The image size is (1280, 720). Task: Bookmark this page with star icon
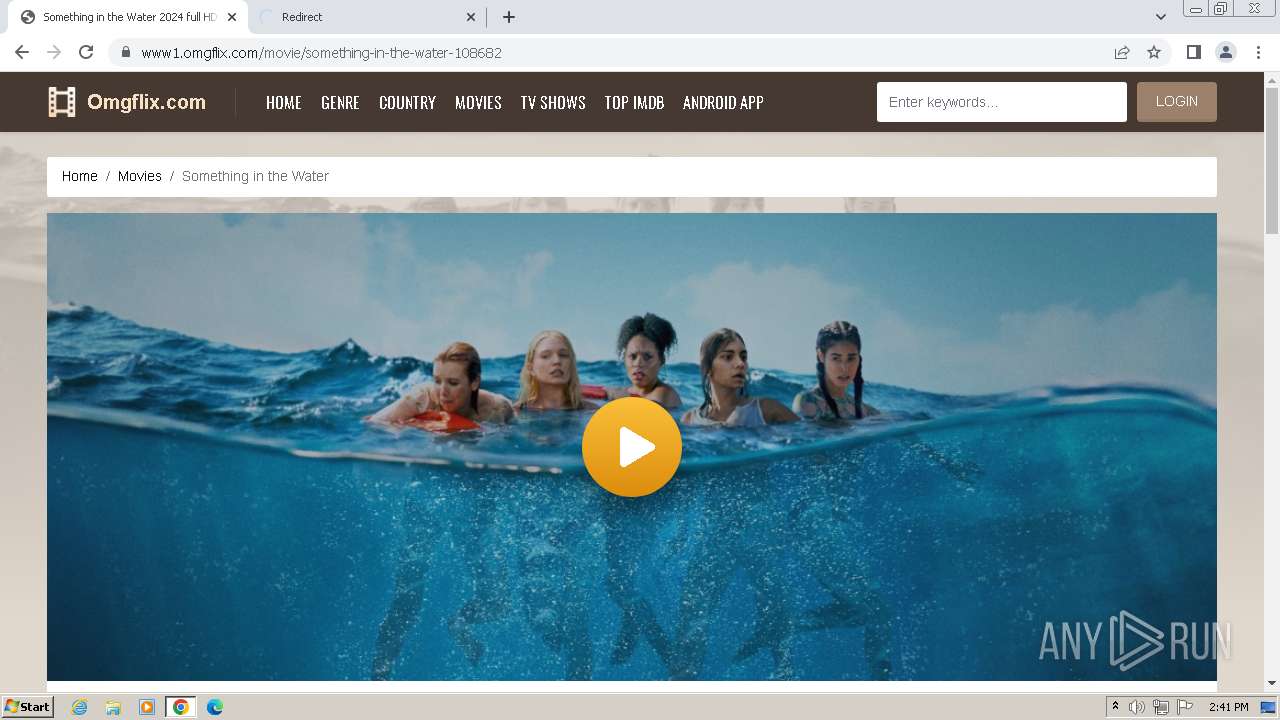tap(1154, 52)
